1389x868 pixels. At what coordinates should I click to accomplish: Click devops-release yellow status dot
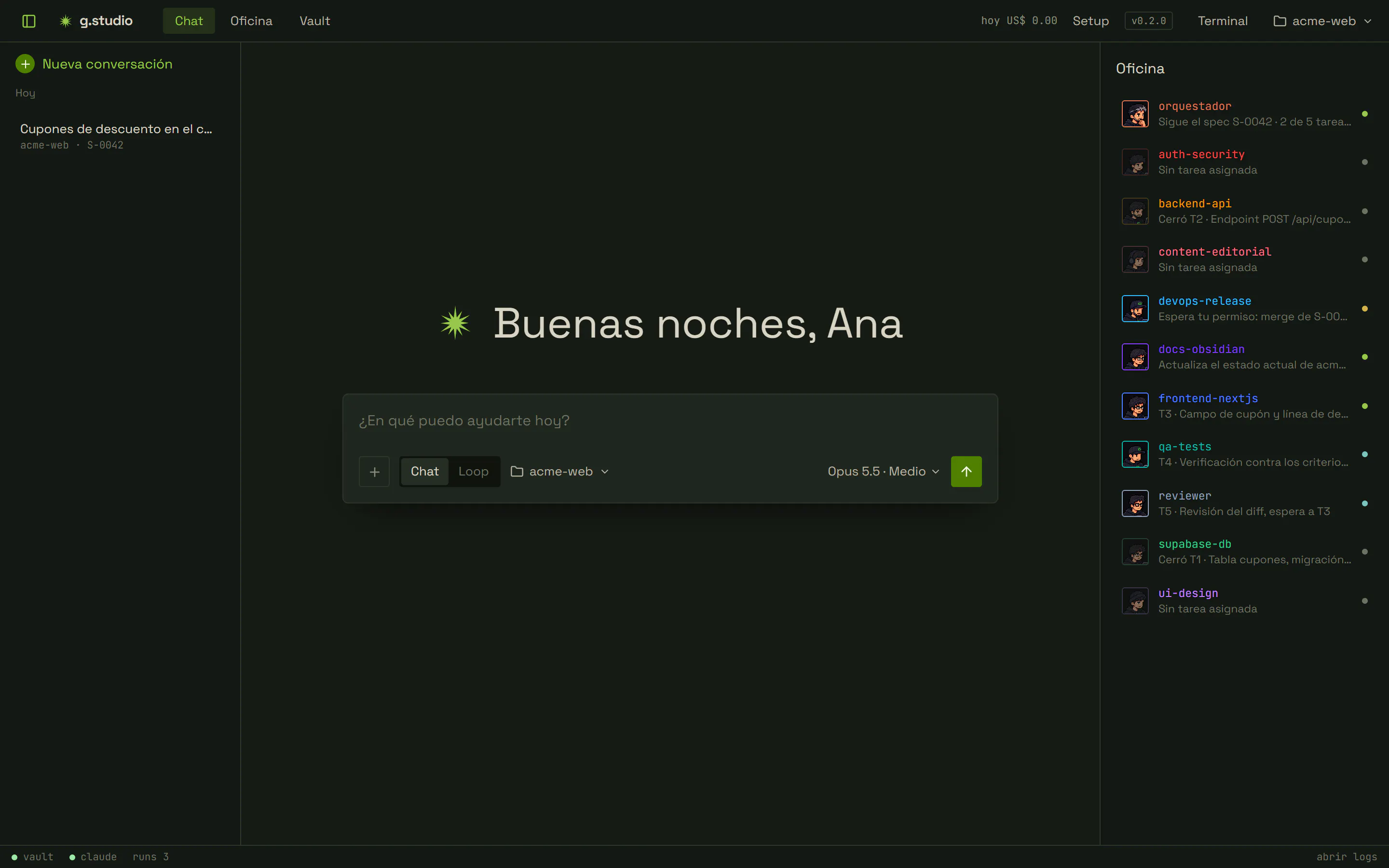[1365, 308]
